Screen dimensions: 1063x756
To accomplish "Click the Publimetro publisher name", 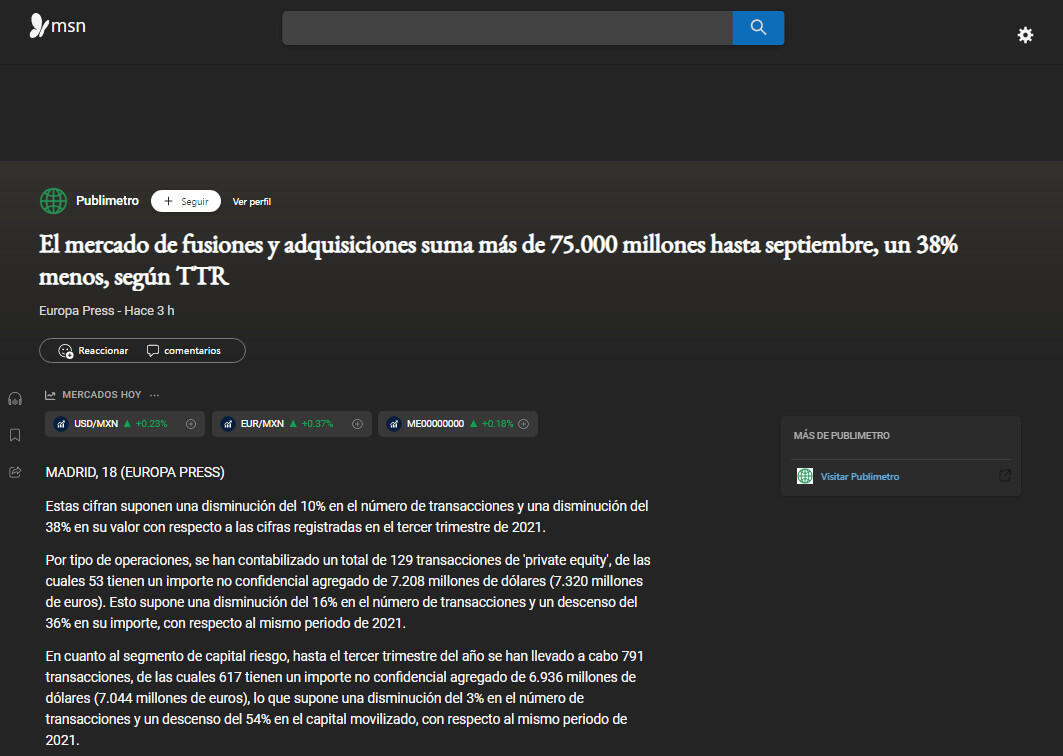I will point(107,201).
